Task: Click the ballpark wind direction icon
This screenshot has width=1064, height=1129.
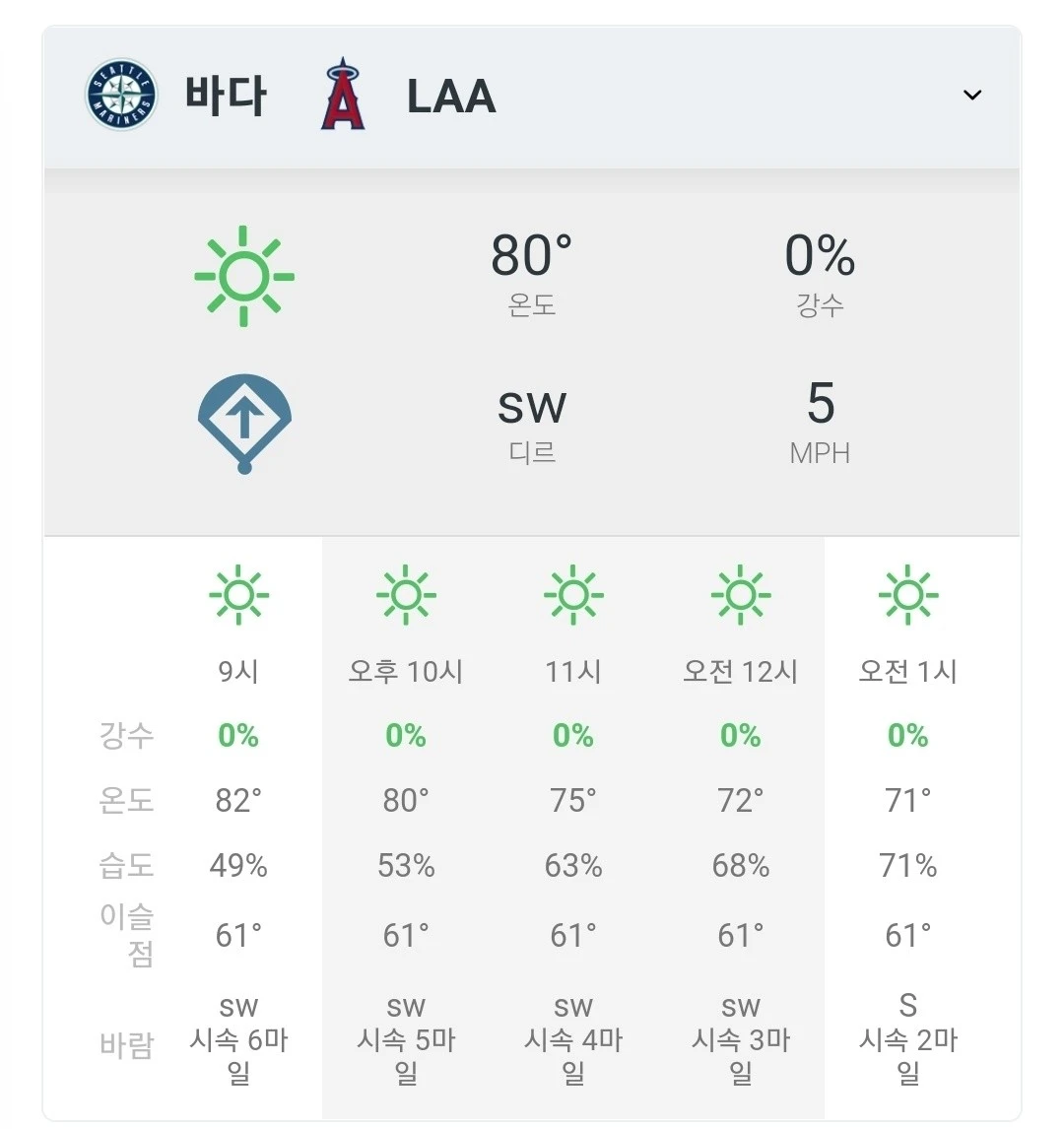Action: 244,424
